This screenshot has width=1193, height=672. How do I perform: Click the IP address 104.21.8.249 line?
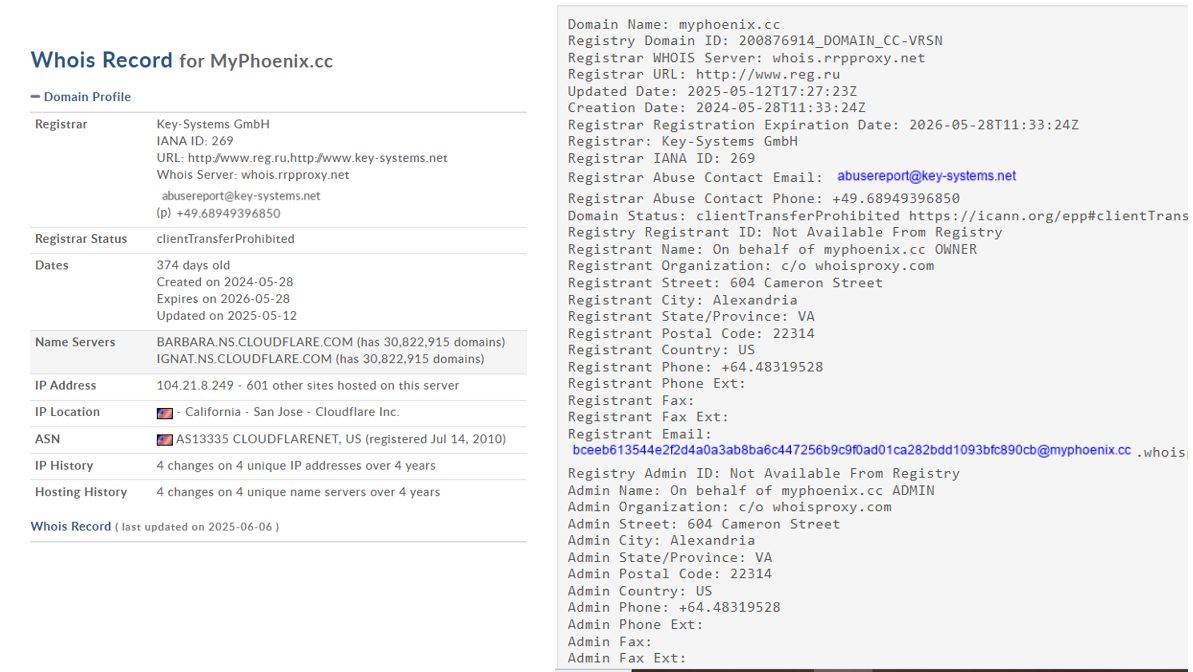[307, 386]
